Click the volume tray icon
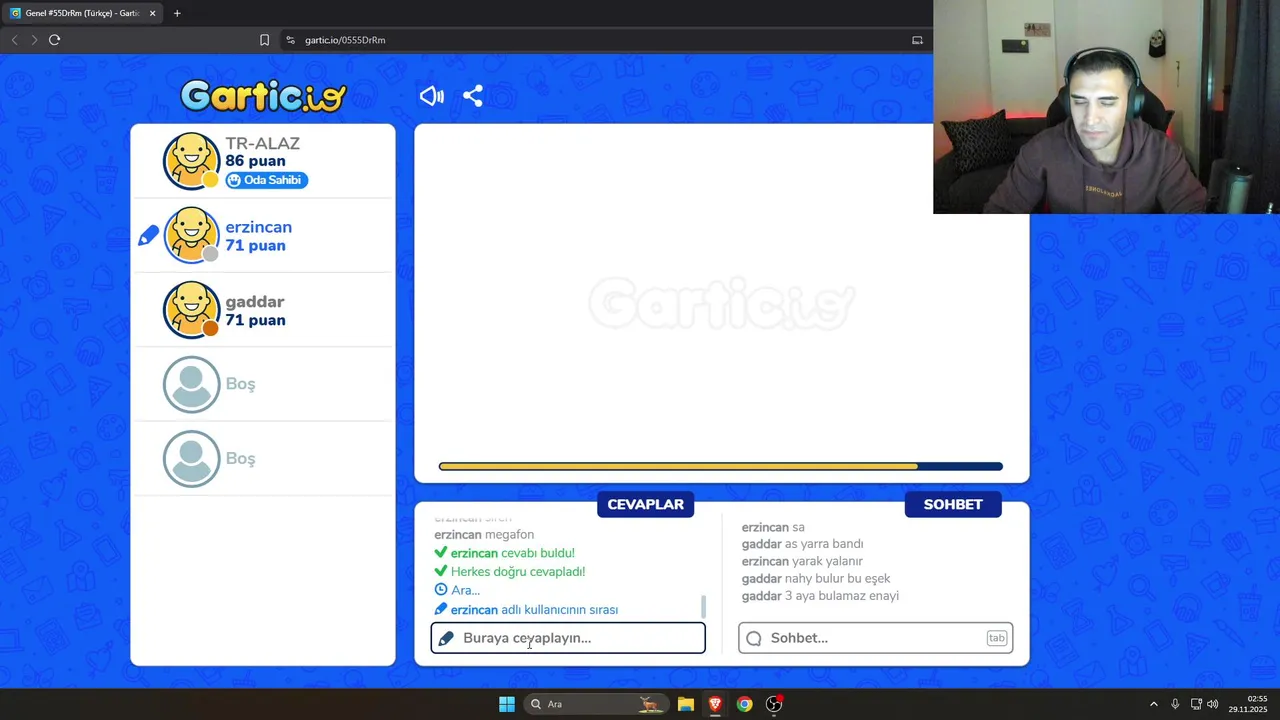Image resolution: width=1280 pixels, height=720 pixels. (x=1213, y=704)
